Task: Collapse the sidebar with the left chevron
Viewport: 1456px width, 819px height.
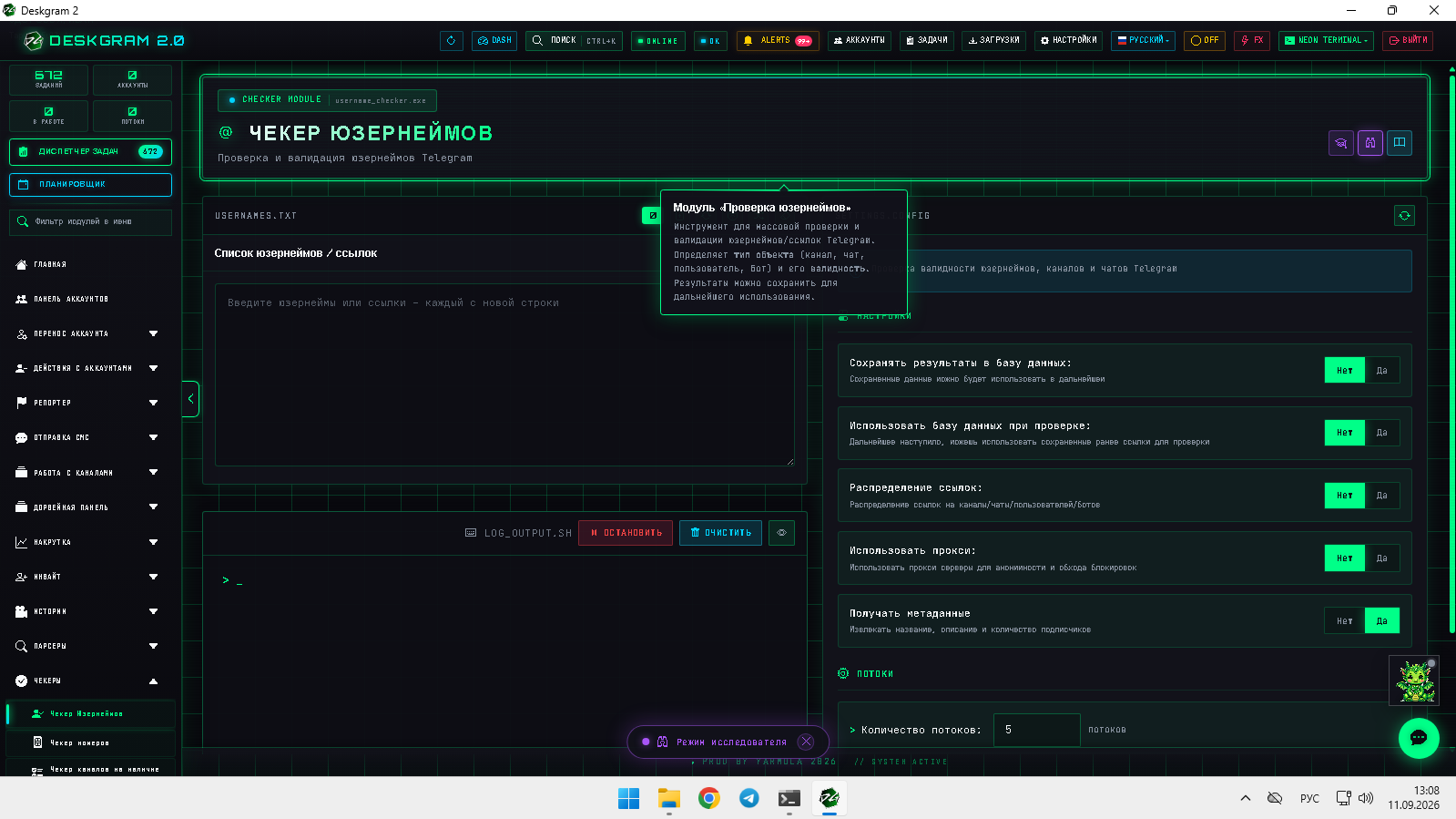Action: pos(190,399)
